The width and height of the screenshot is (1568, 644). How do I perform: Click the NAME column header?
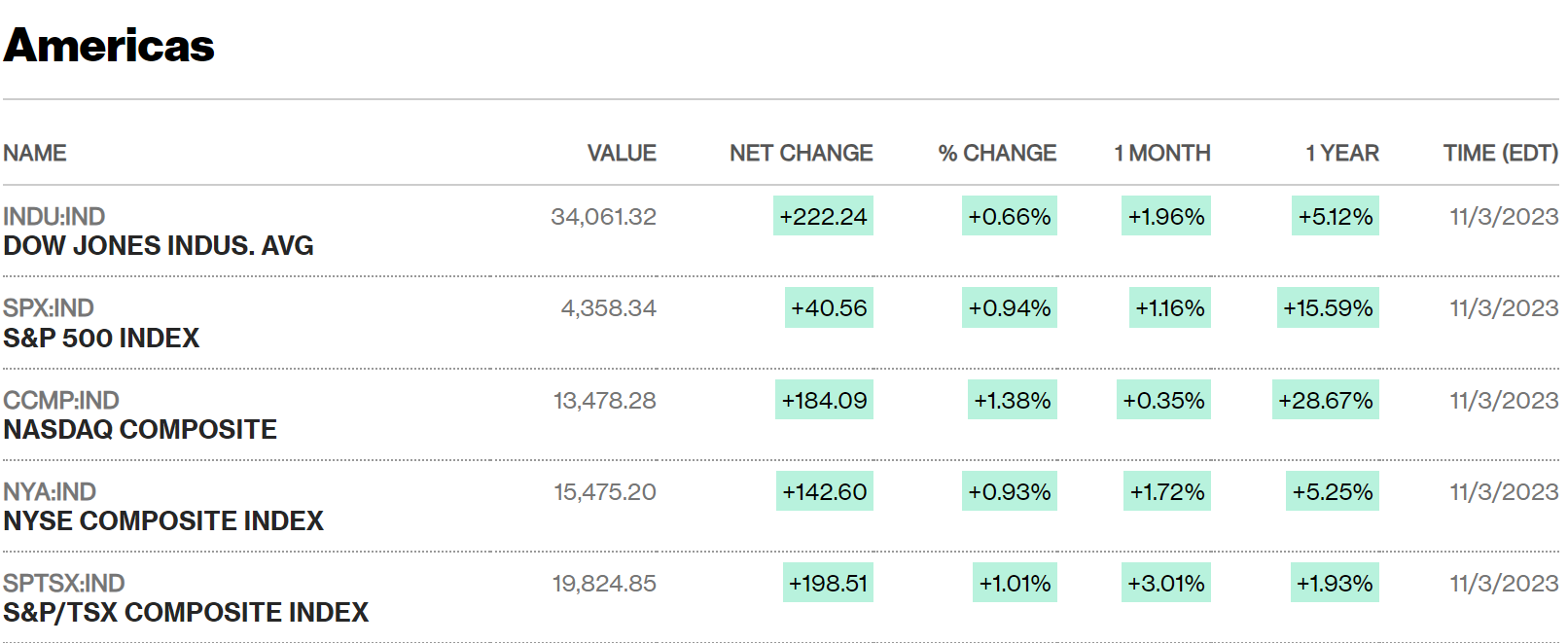(x=35, y=154)
